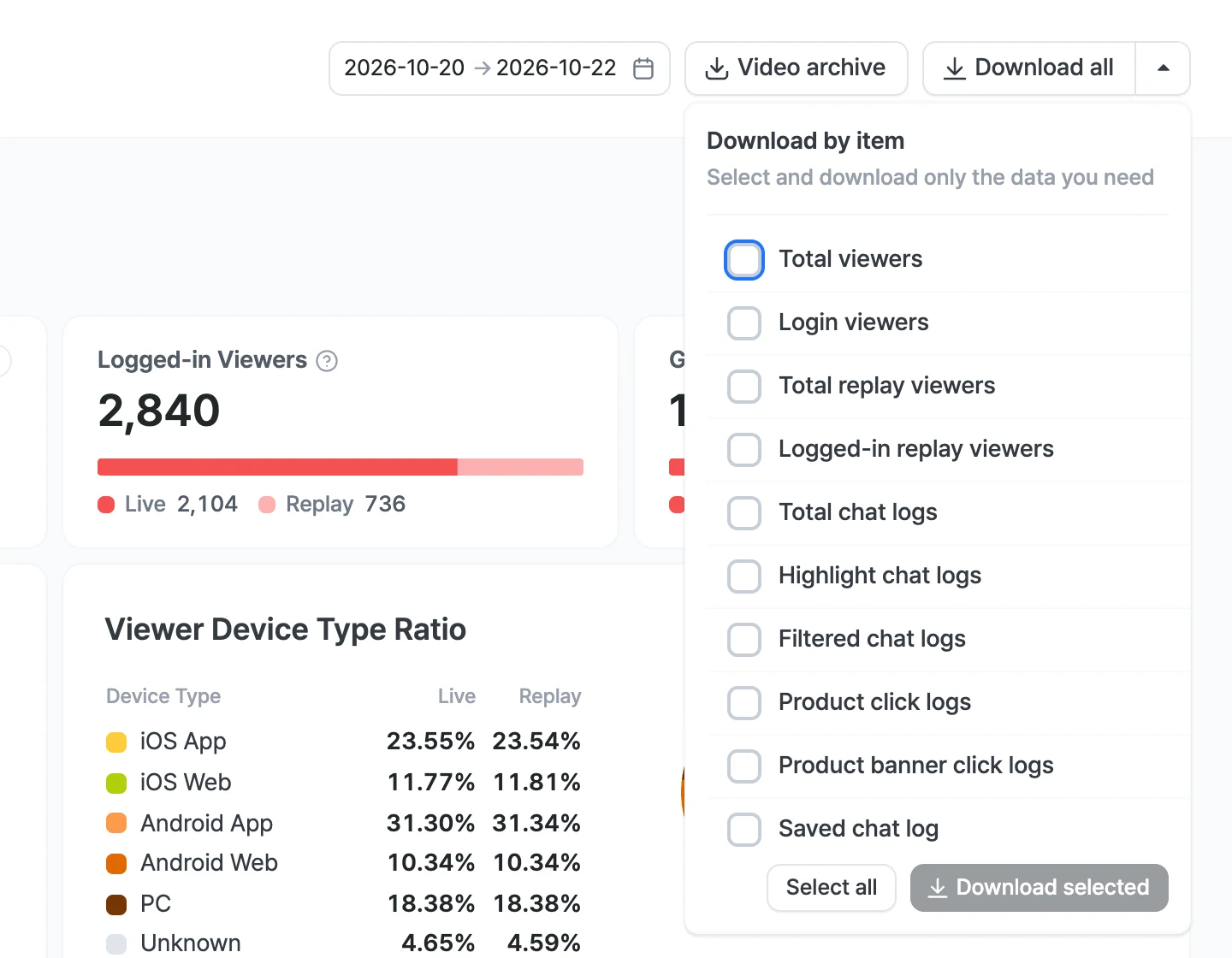Tick the Logged-in replay viewers checkbox
The height and width of the screenshot is (958, 1232).
coord(744,450)
